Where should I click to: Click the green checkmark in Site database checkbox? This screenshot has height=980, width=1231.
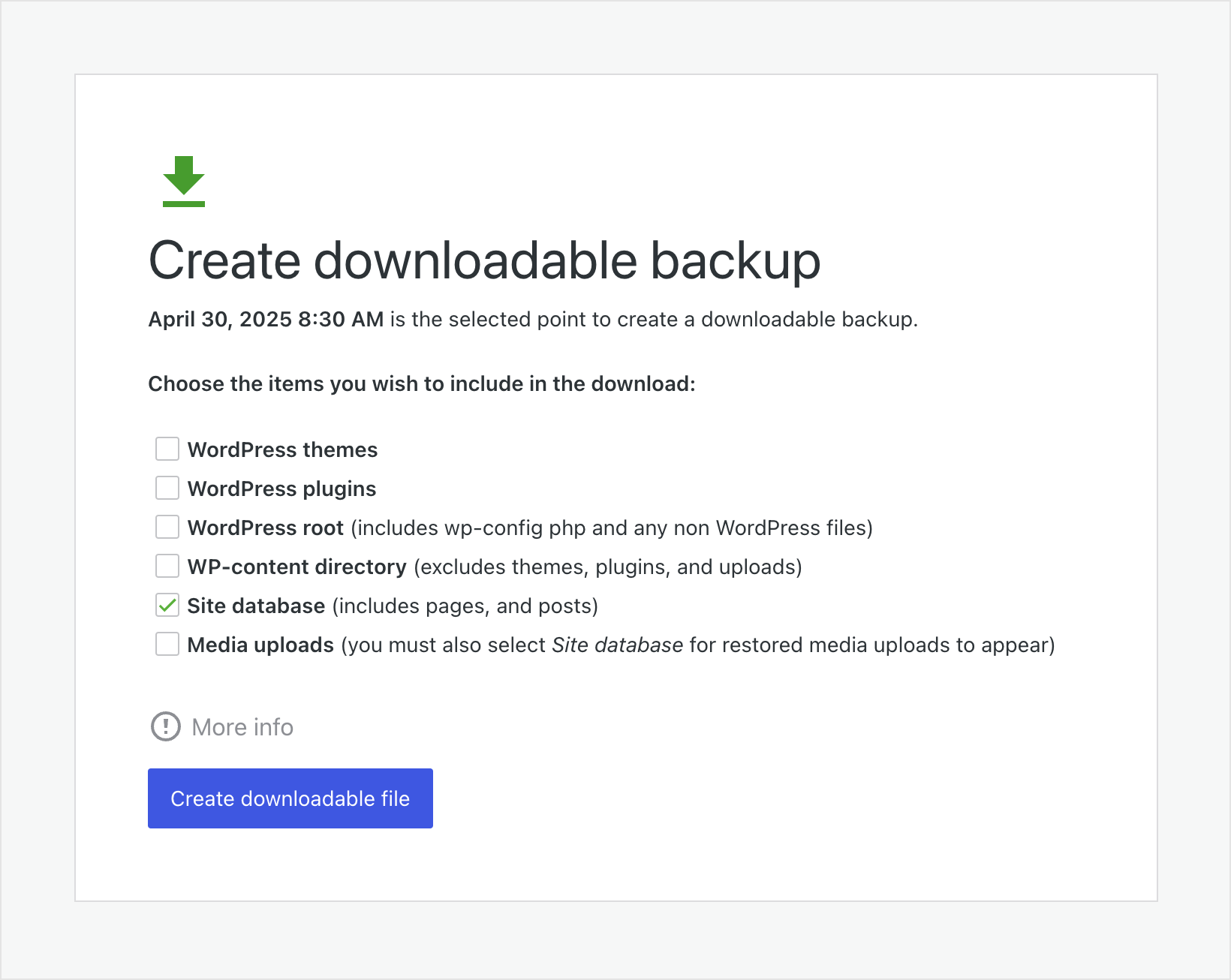click(x=167, y=605)
